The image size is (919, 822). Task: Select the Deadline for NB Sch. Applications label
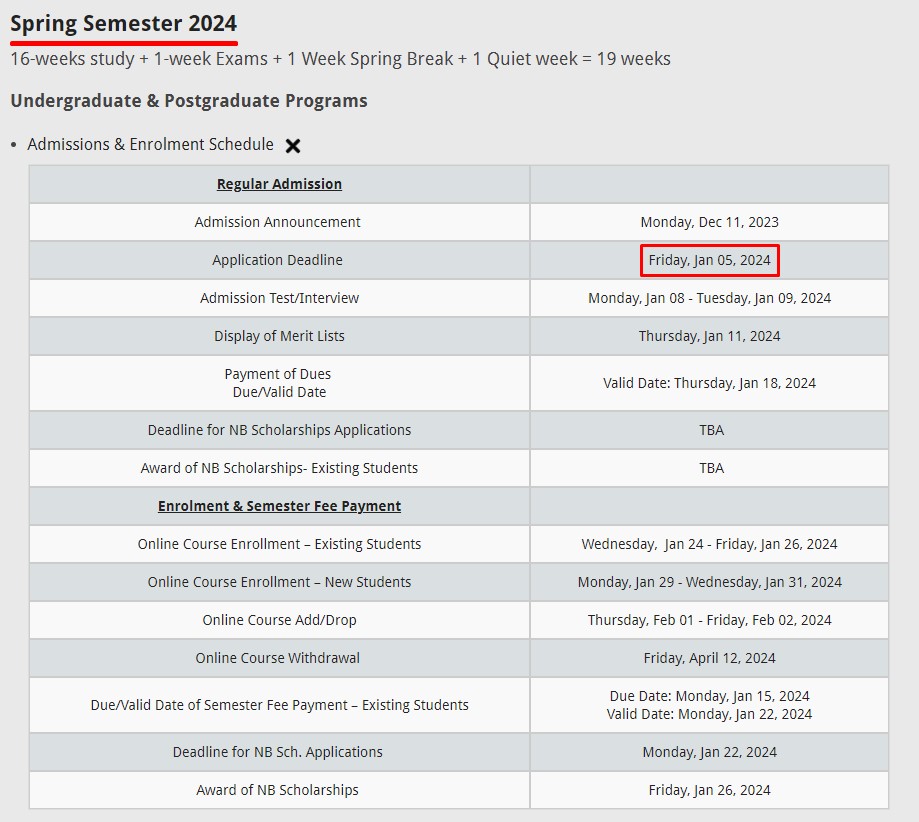[x=277, y=752]
